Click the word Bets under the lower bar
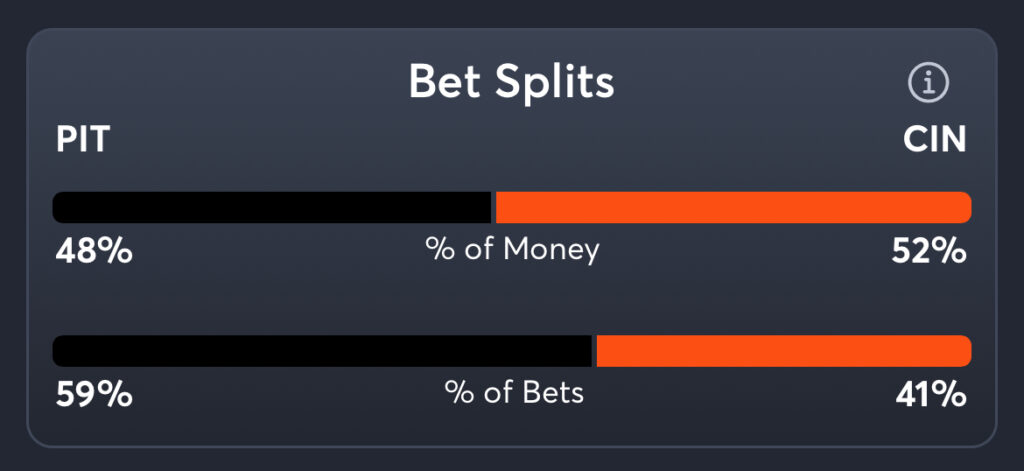This screenshot has height=471, width=1024. (x=553, y=392)
